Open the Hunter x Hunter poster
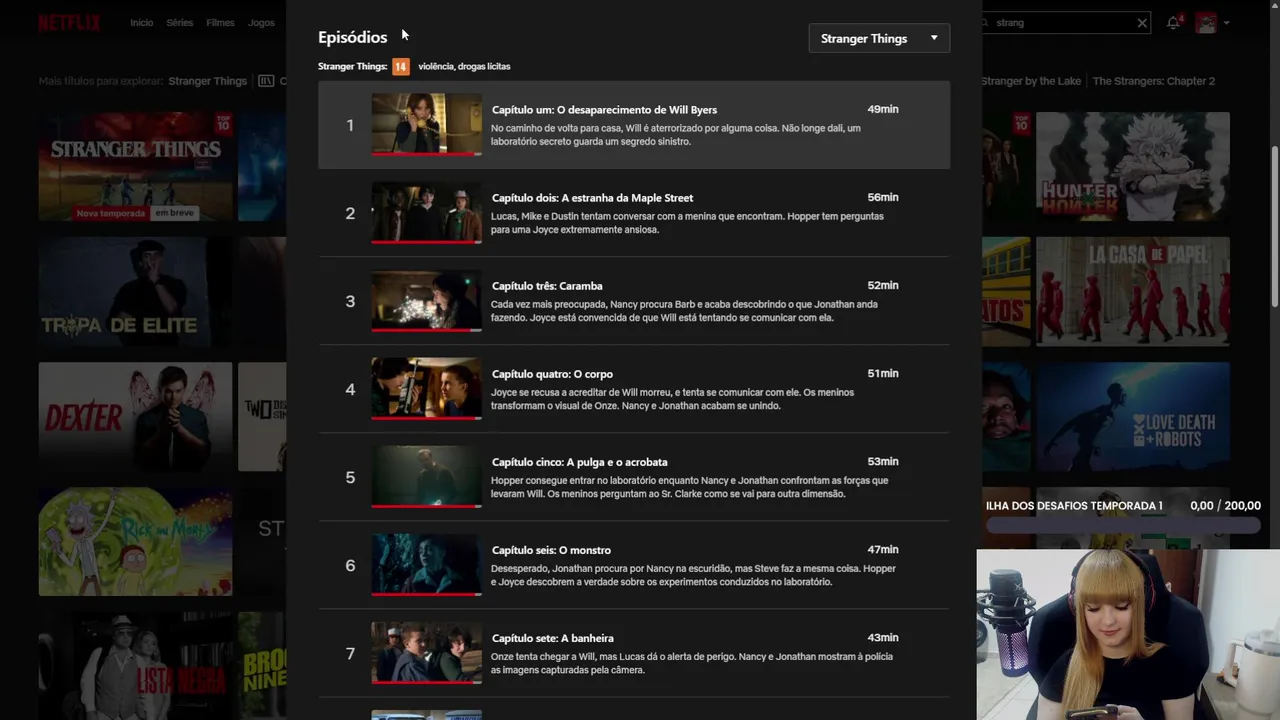Screen dimensions: 1280x720 coord(1133,166)
